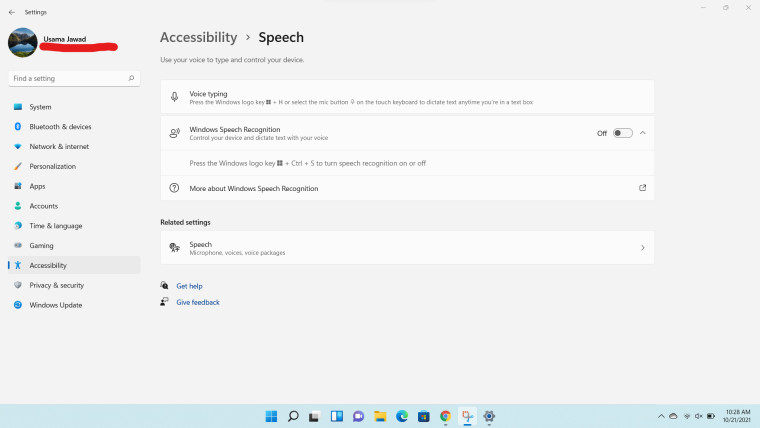
Task: Collapse the Windows Speech Recognition section
Action: [x=643, y=133]
